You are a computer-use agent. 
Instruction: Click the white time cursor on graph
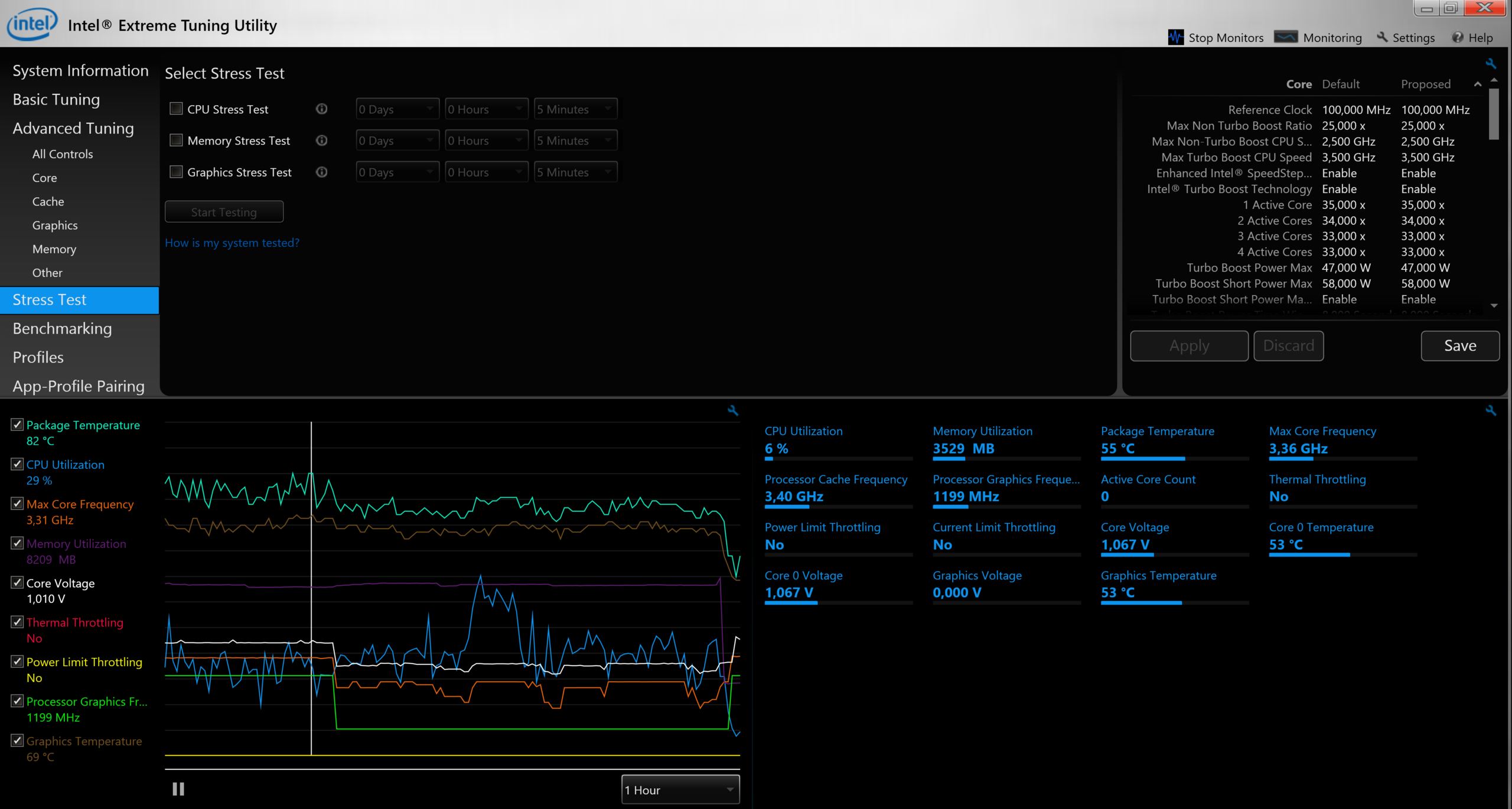point(311,588)
